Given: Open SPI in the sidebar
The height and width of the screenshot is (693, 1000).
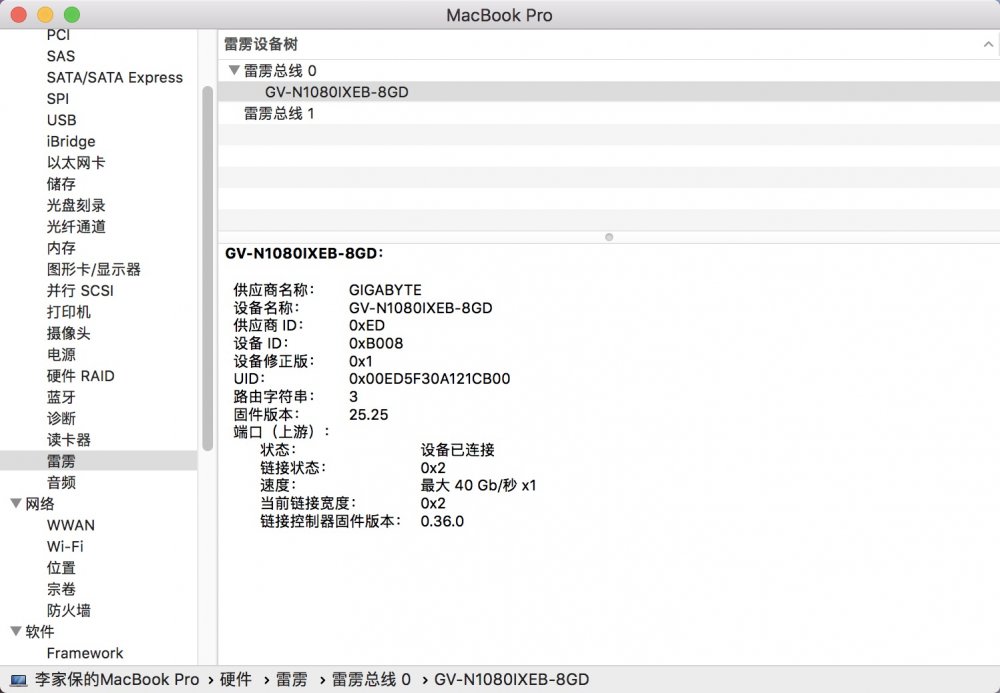Looking at the screenshot, I should (x=57, y=99).
